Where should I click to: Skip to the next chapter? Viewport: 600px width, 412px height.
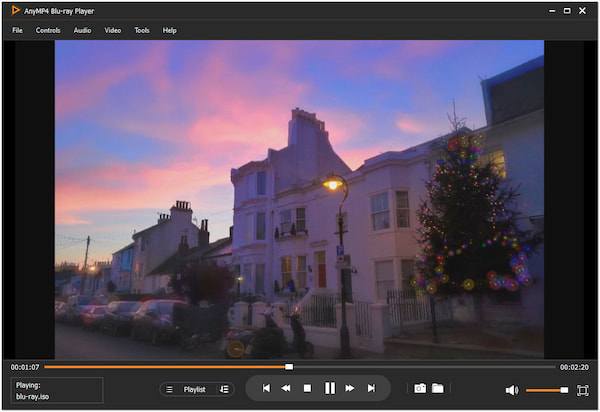tap(371, 388)
